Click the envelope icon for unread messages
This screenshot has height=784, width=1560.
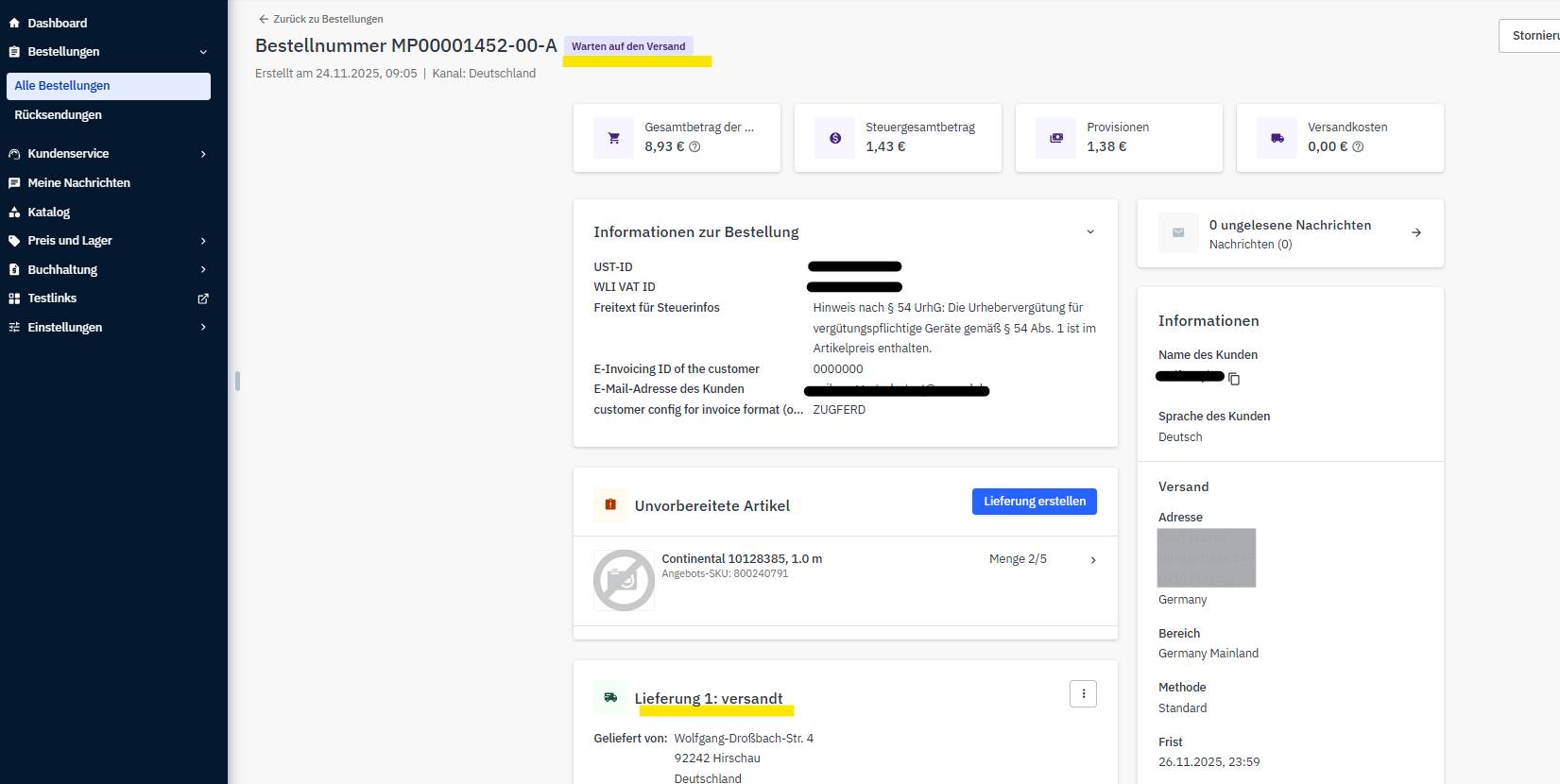pyautogui.click(x=1178, y=233)
